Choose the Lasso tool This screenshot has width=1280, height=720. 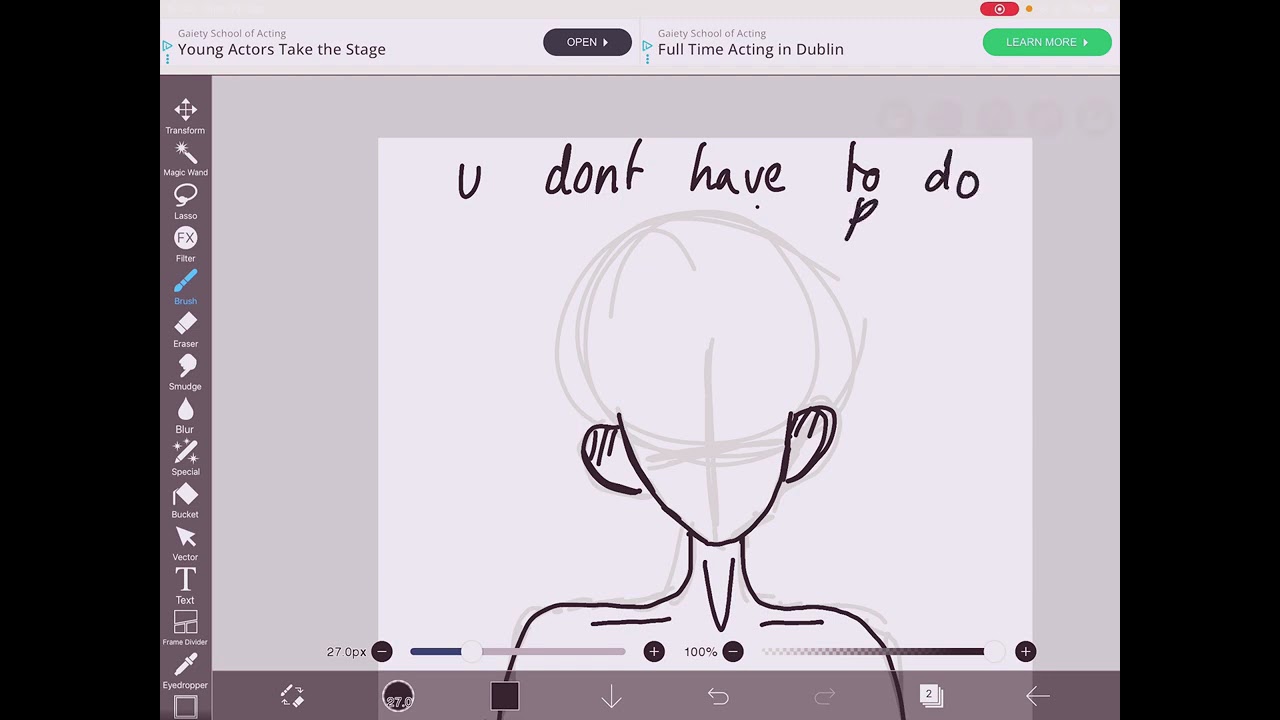tap(185, 202)
